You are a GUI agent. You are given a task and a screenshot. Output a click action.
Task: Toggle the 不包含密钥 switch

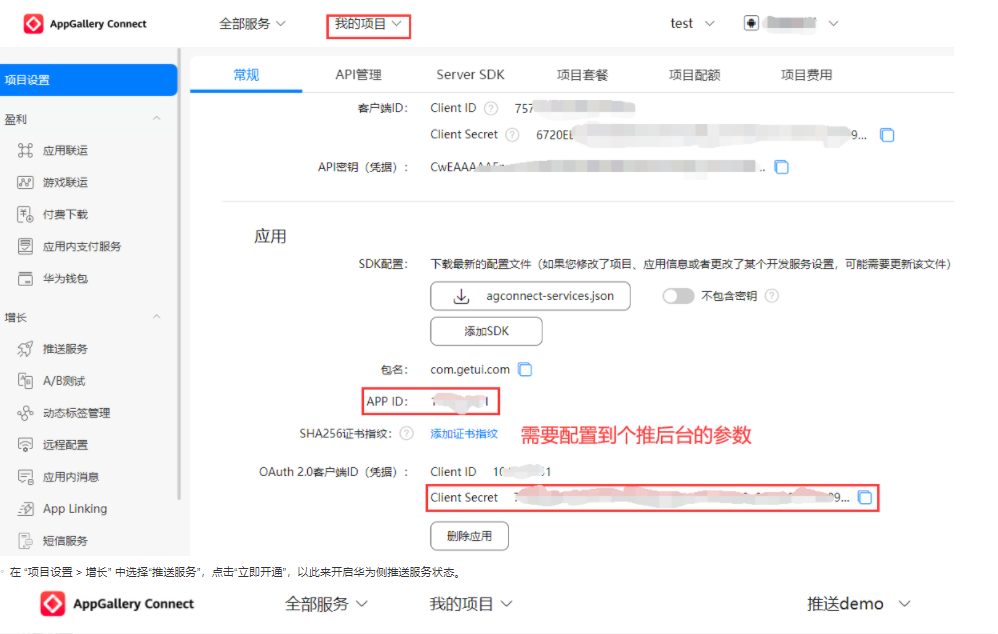tap(678, 296)
